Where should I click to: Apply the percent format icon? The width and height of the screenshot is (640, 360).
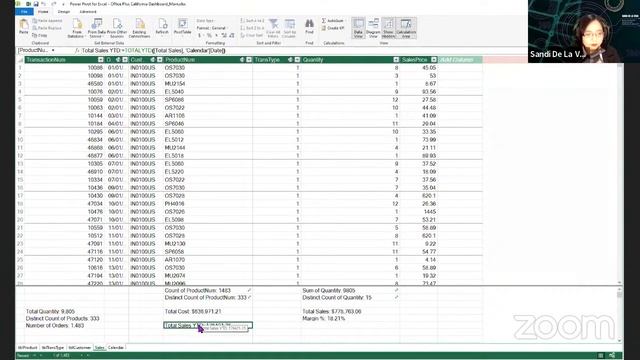[x=209, y=36]
